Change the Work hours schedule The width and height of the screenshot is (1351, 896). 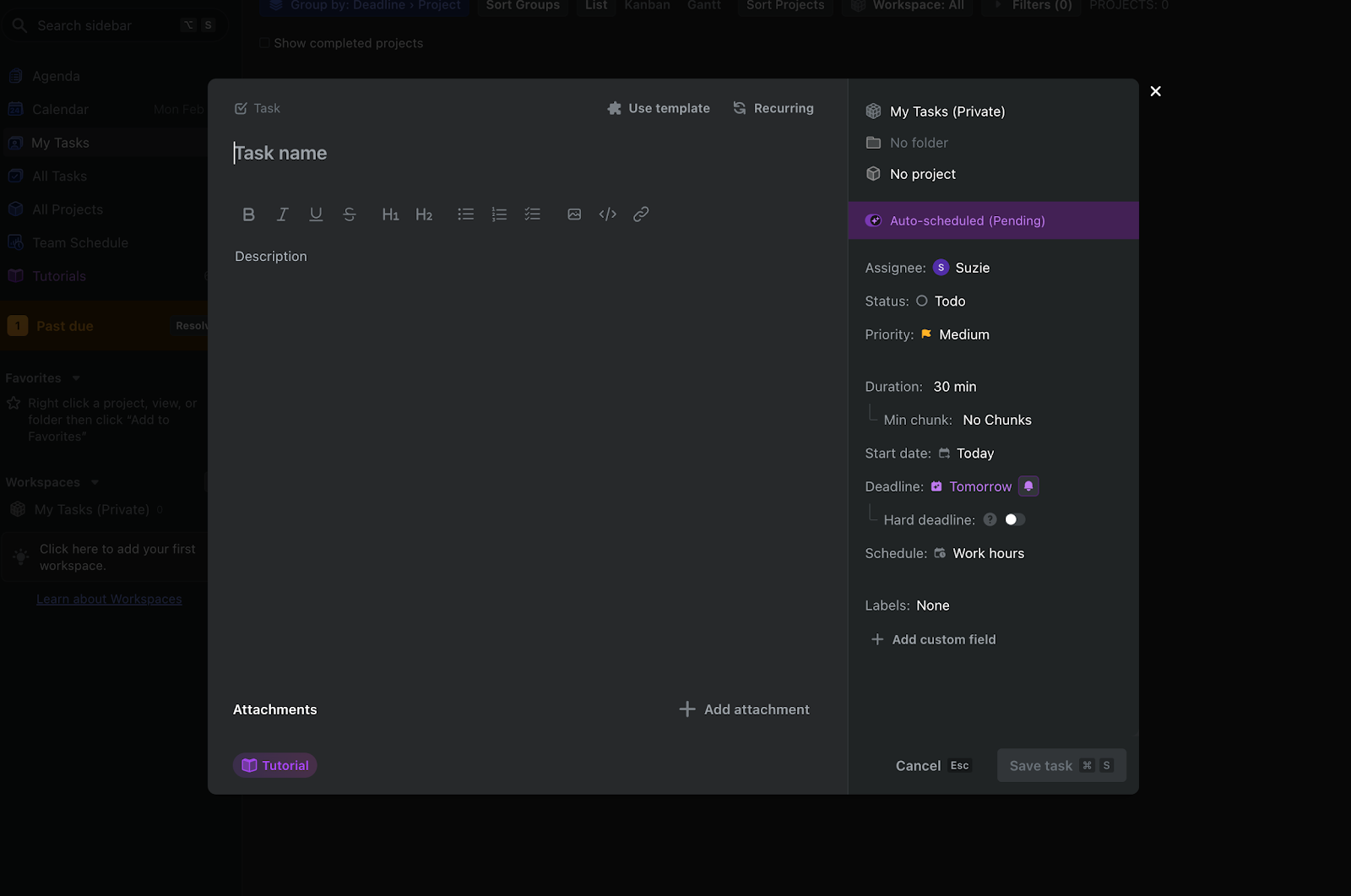tap(979, 553)
